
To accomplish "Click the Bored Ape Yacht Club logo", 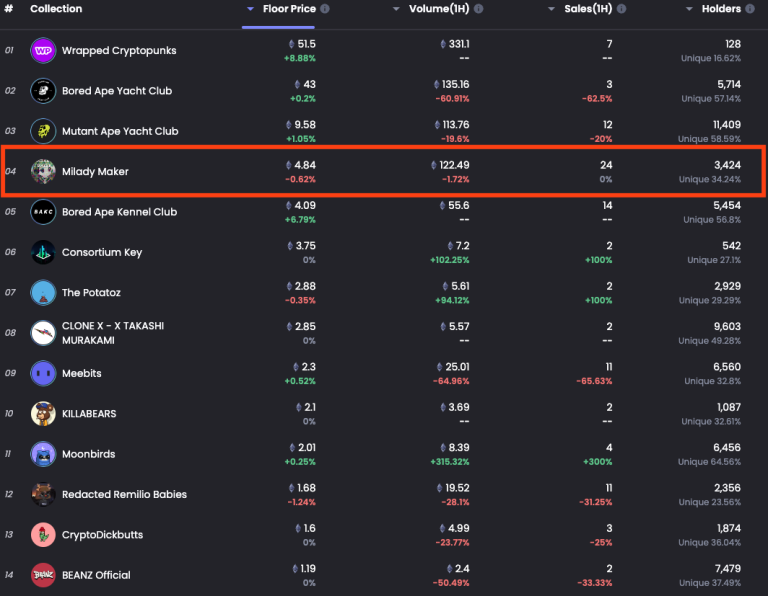I will tap(43, 91).
